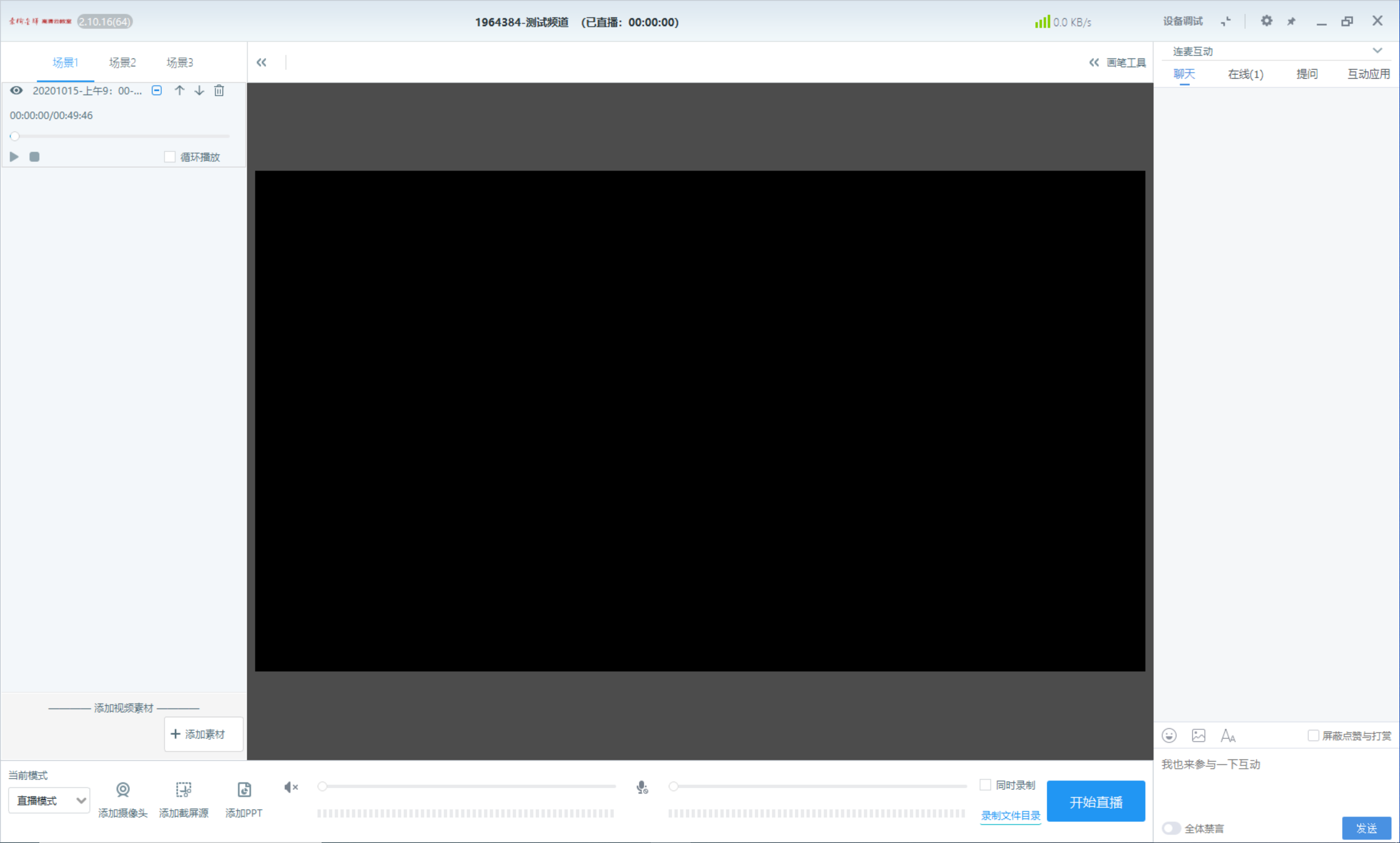Enable 循环播放 loop playback checkbox
Screen dimensions: 1400x843
point(169,157)
